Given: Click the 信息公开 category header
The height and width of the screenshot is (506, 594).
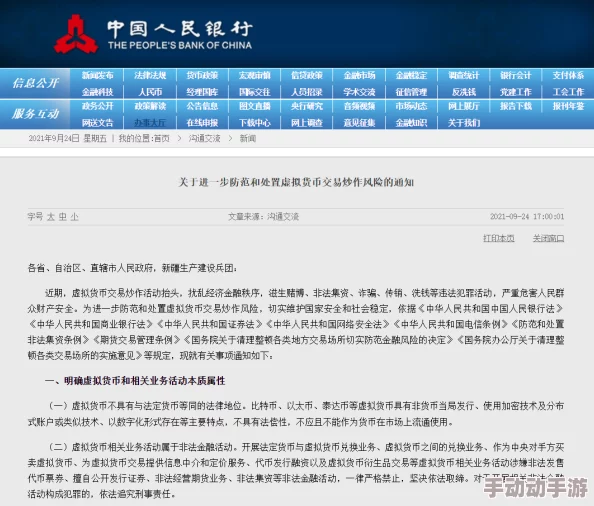Looking at the screenshot, I should click(36, 83).
